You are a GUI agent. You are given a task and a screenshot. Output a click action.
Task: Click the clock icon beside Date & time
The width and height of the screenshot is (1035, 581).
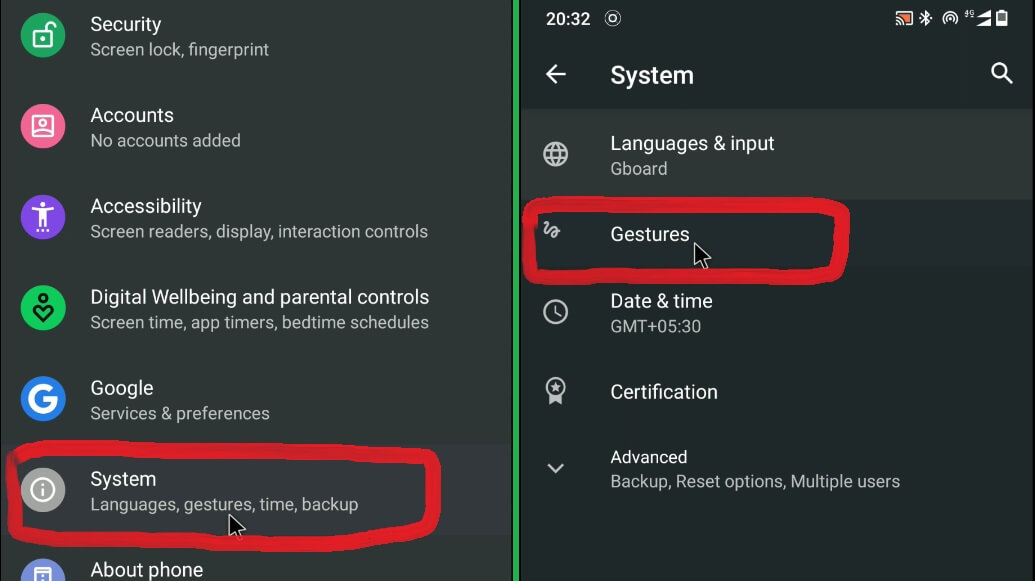(557, 311)
